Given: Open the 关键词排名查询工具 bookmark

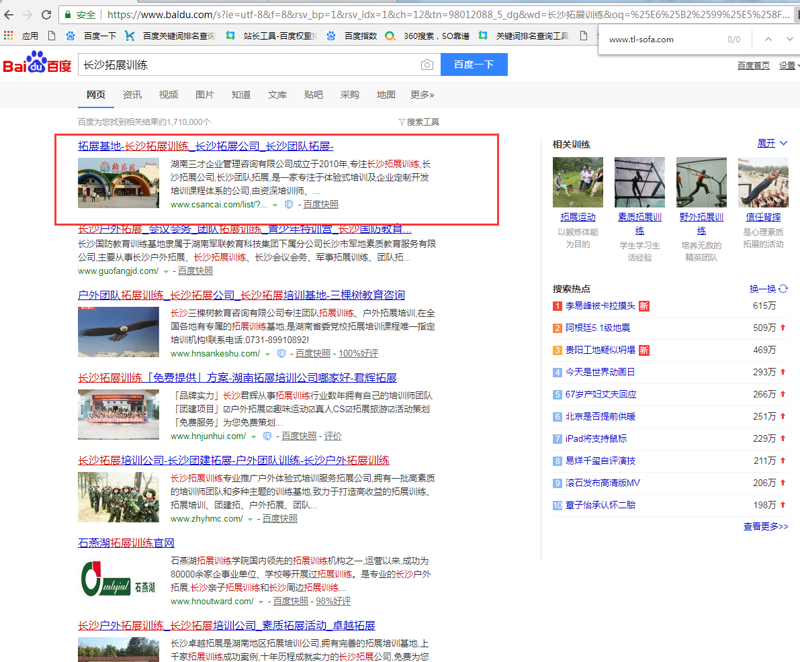Looking at the screenshot, I should (x=523, y=36).
